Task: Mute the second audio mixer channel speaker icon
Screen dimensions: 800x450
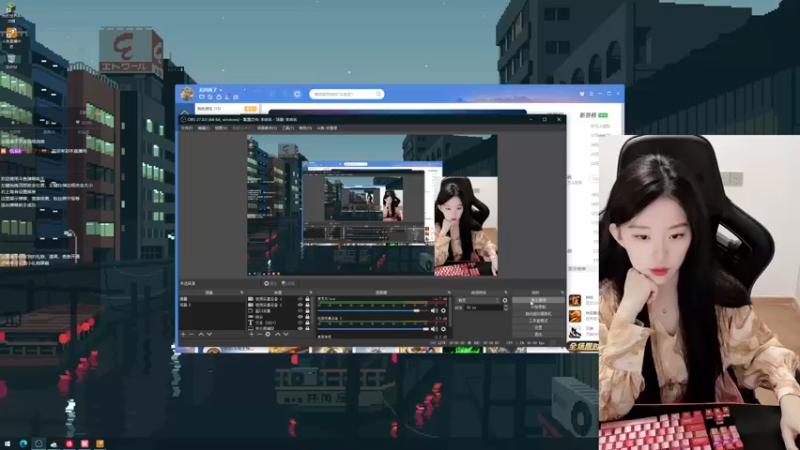Action: coord(434,329)
